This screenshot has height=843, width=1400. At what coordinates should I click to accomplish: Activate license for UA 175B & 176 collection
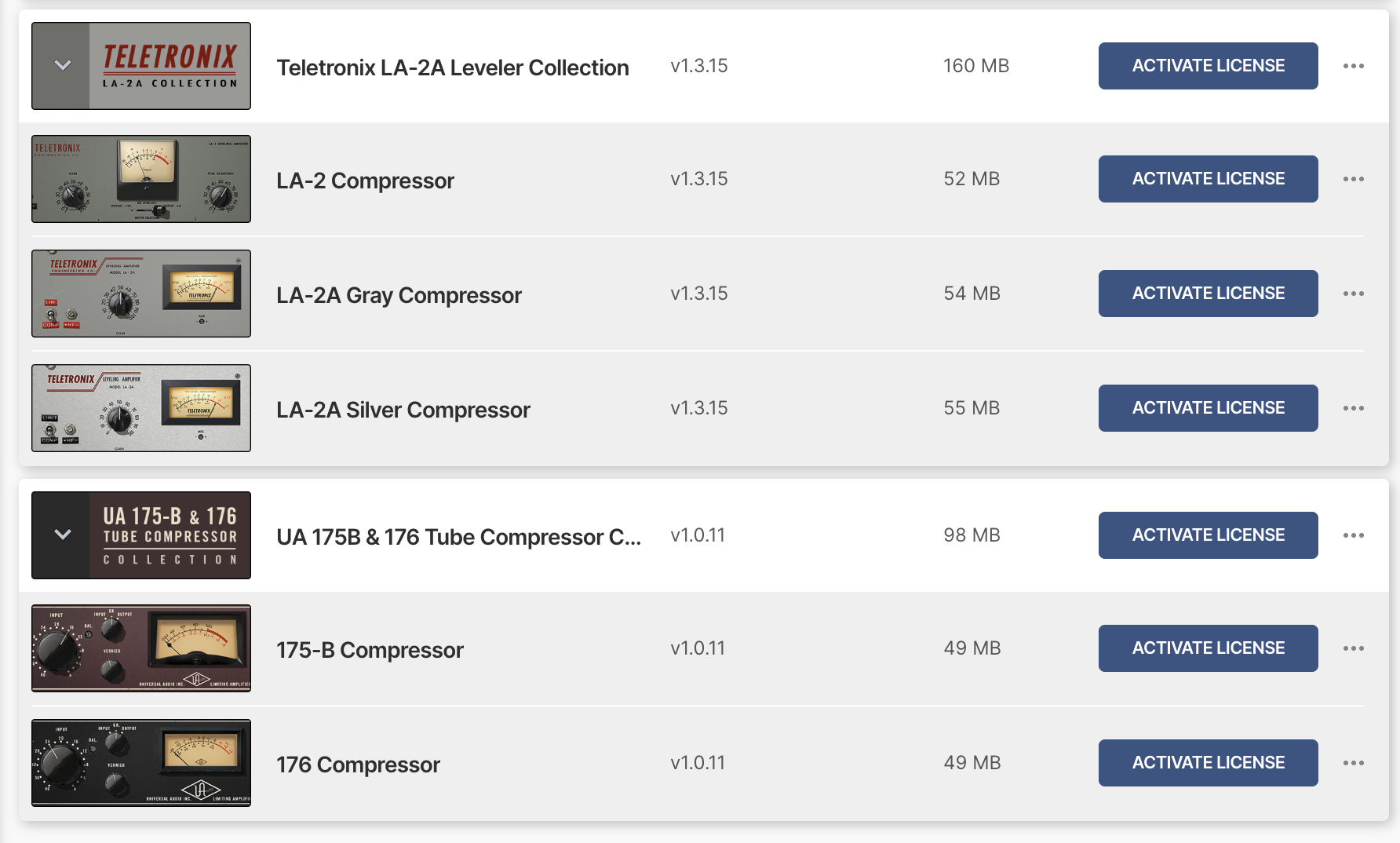coord(1208,535)
